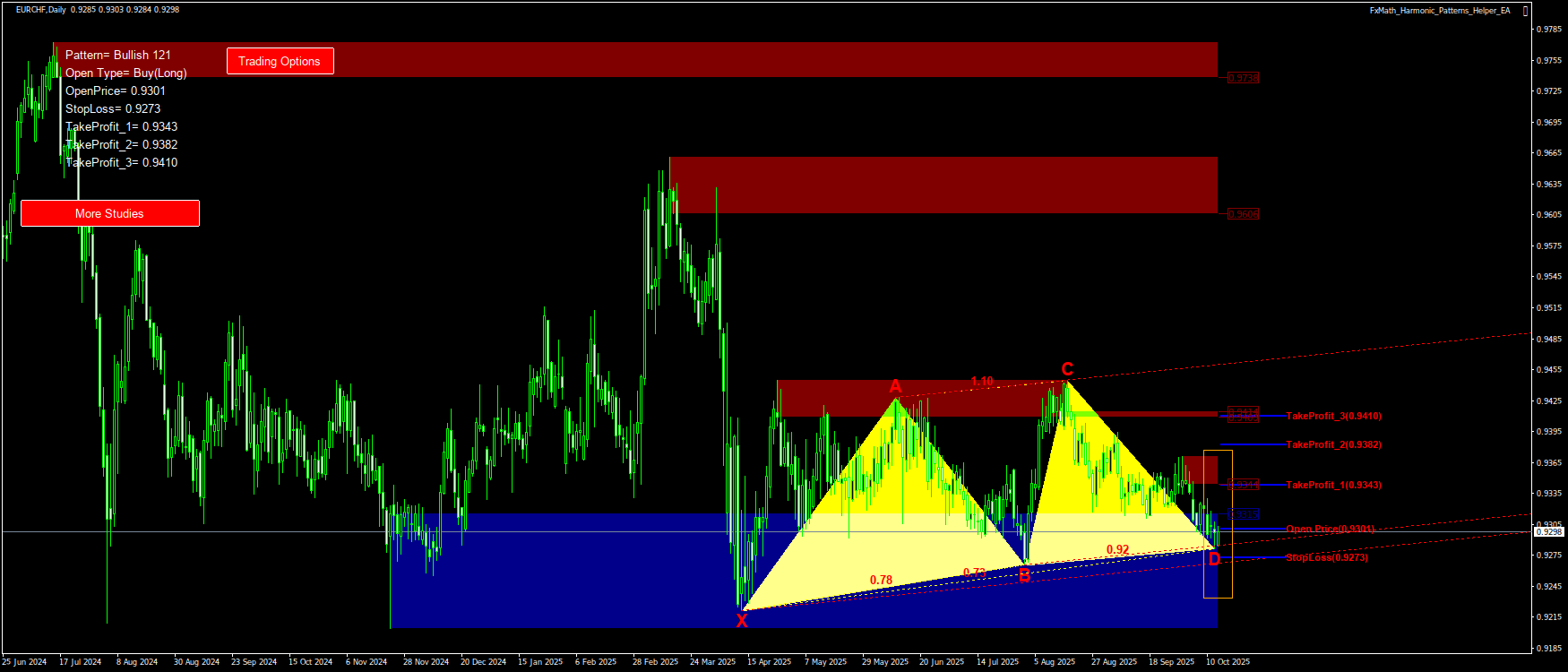
Task: Click the 0.9606 resistance price tag
Action: click(x=1243, y=214)
